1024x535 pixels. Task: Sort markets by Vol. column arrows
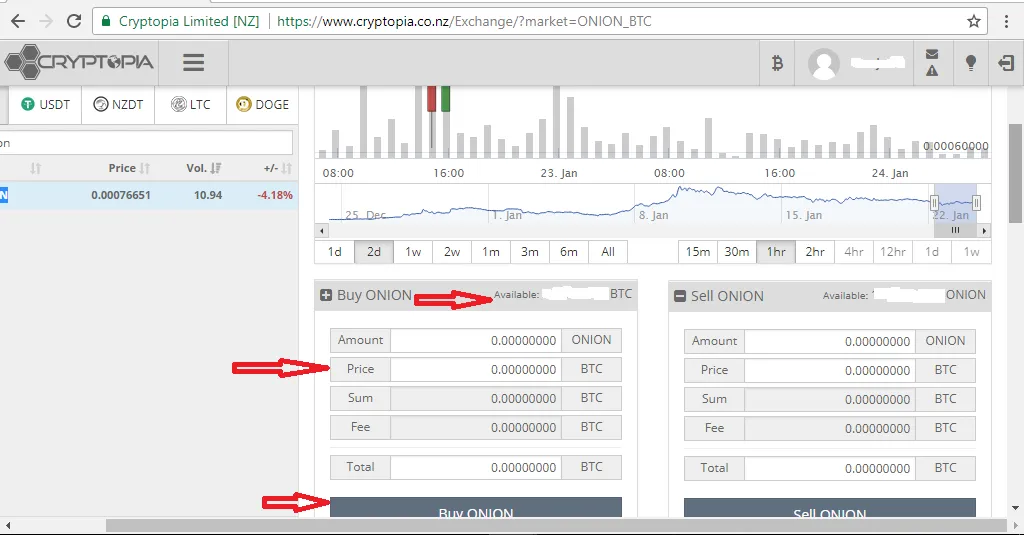(x=216, y=169)
